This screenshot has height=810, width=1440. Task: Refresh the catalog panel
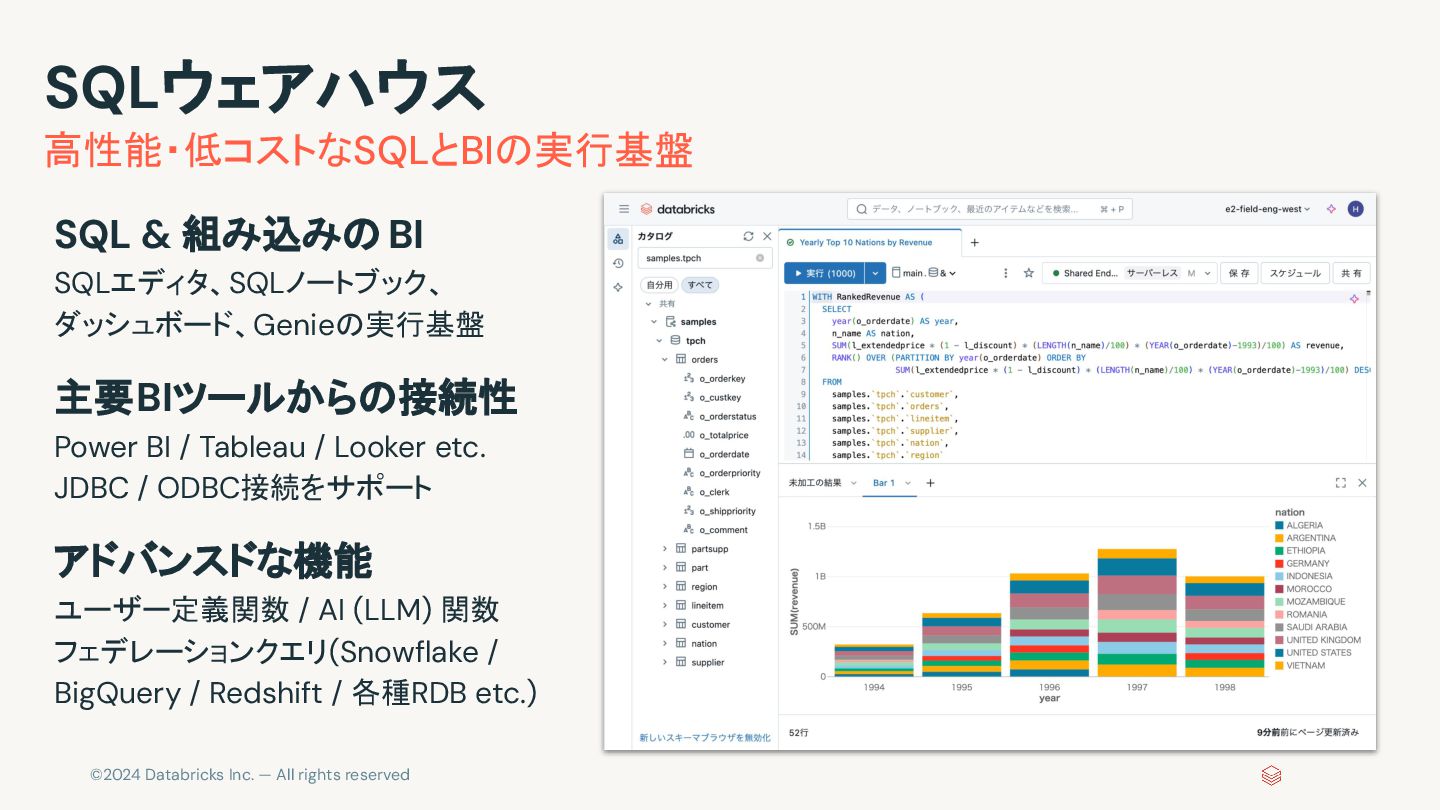(x=748, y=236)
